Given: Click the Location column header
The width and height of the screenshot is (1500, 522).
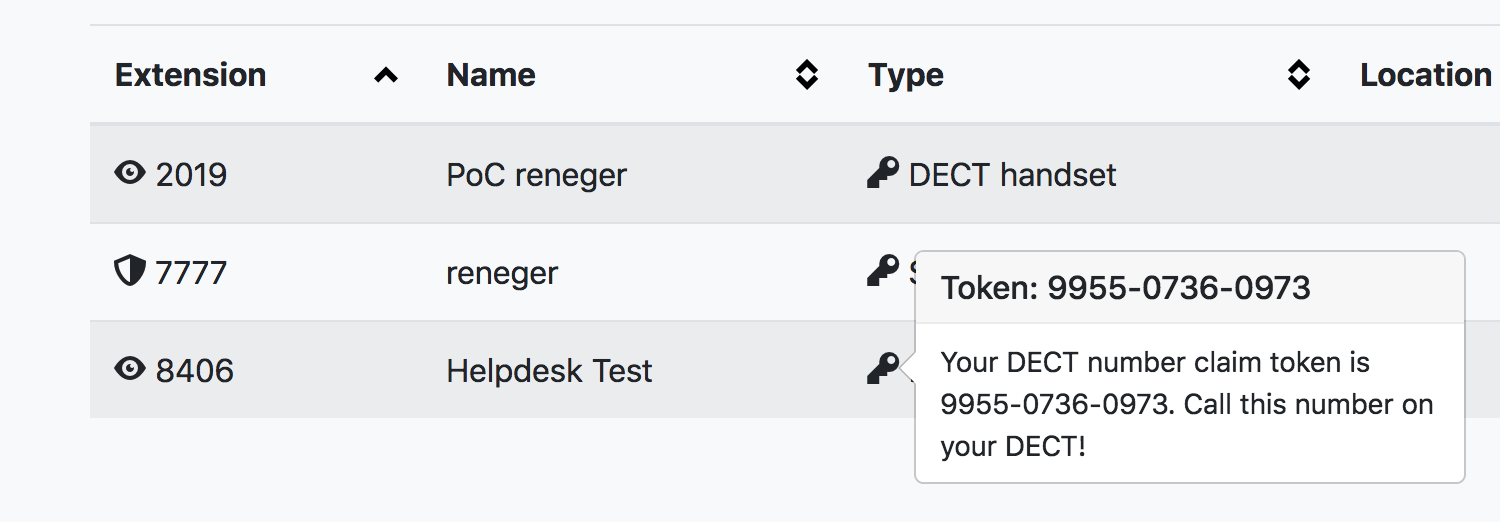Looking at the screenshot, I should pyautogui.click(x=1426, y=75).
